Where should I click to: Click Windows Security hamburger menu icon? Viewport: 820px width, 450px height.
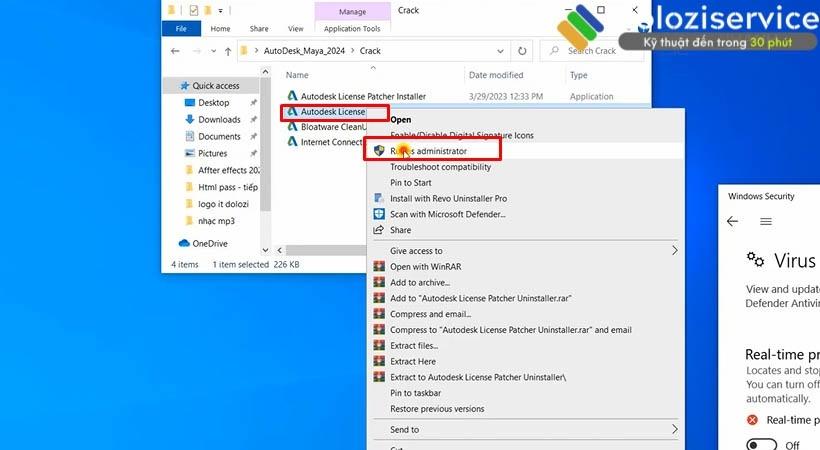(x=766, y=221)
